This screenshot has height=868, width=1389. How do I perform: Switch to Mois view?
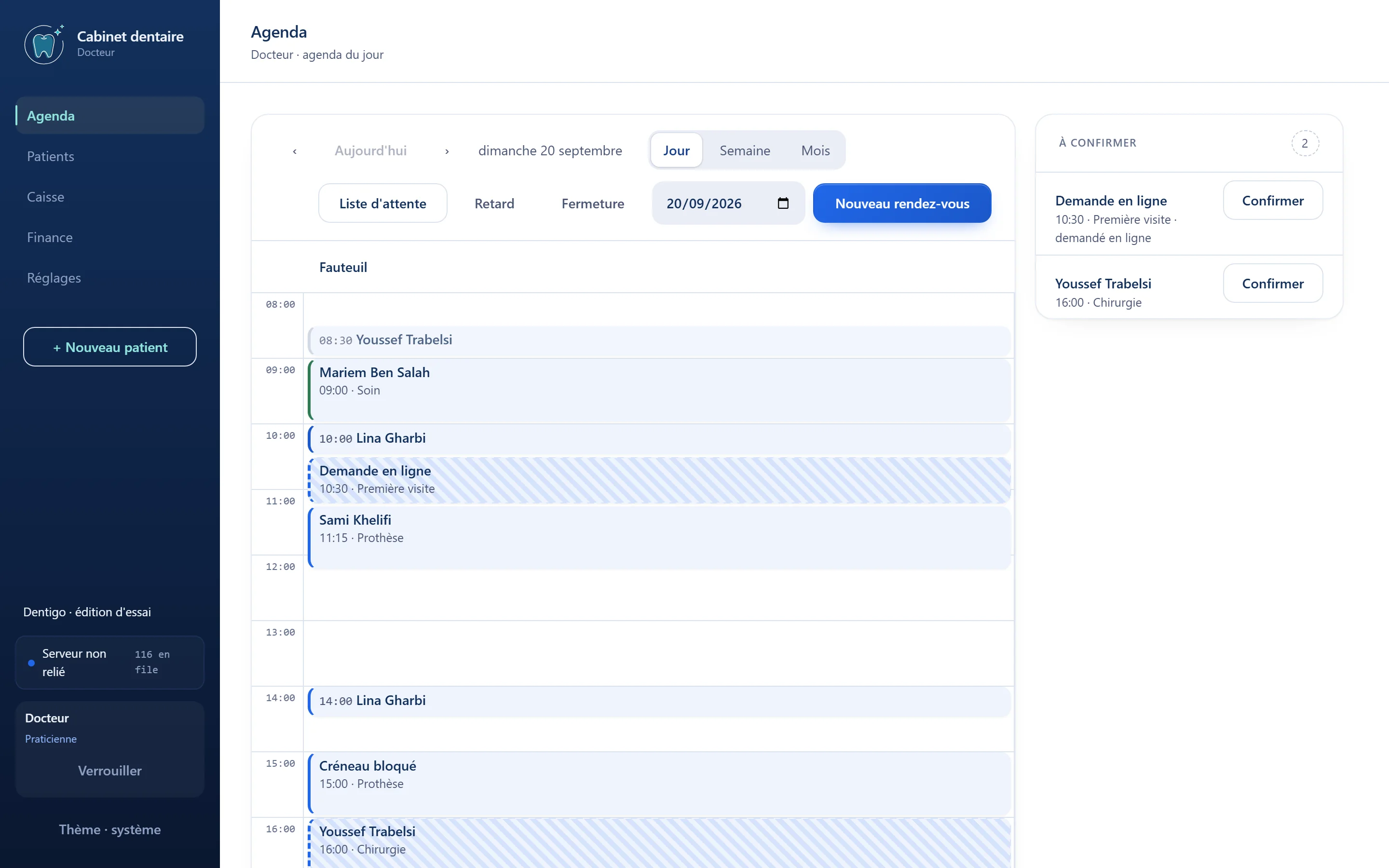pyautogui.click(x=815, y=150)
